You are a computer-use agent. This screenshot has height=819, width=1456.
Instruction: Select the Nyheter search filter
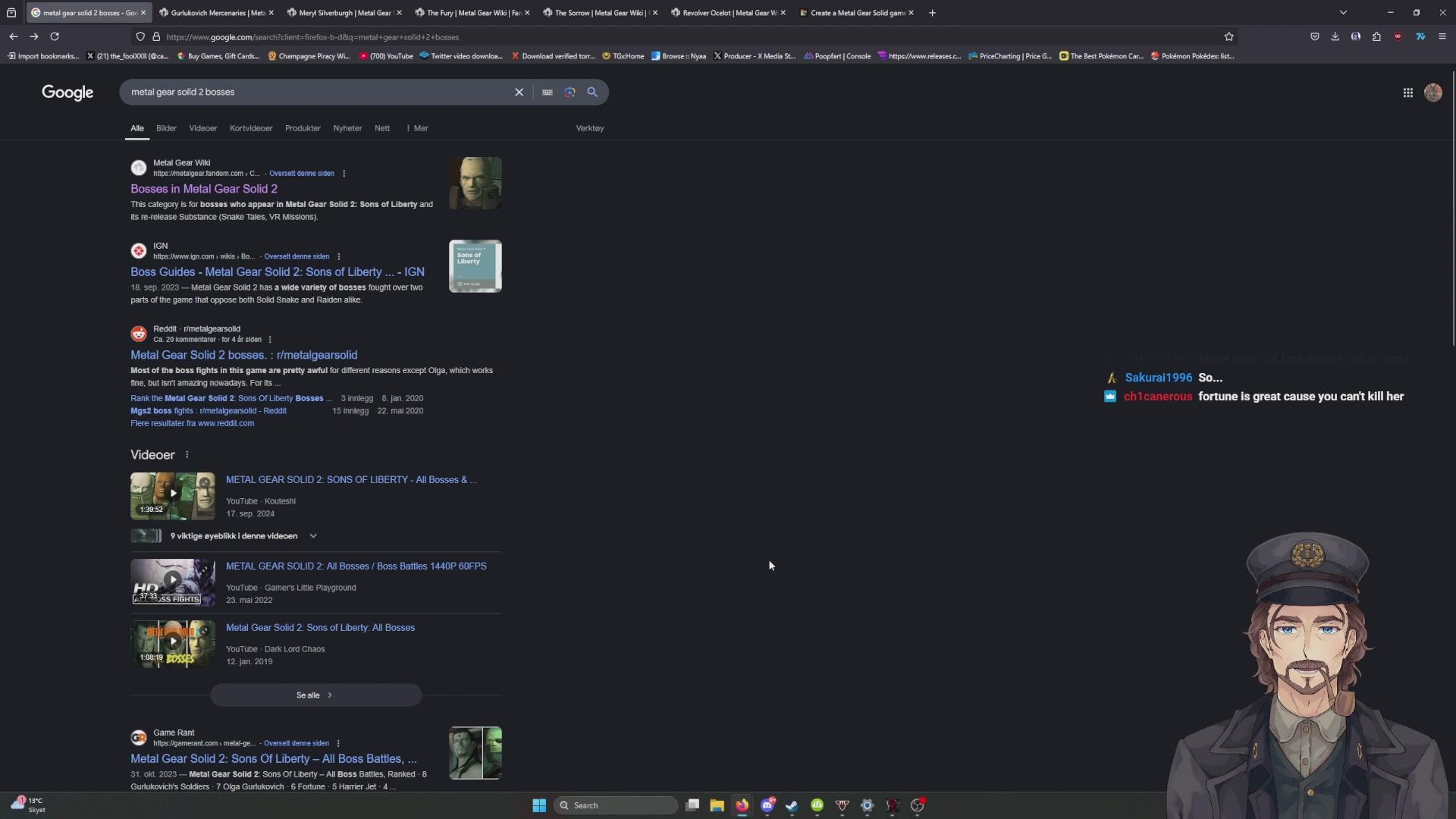(347, 128)
